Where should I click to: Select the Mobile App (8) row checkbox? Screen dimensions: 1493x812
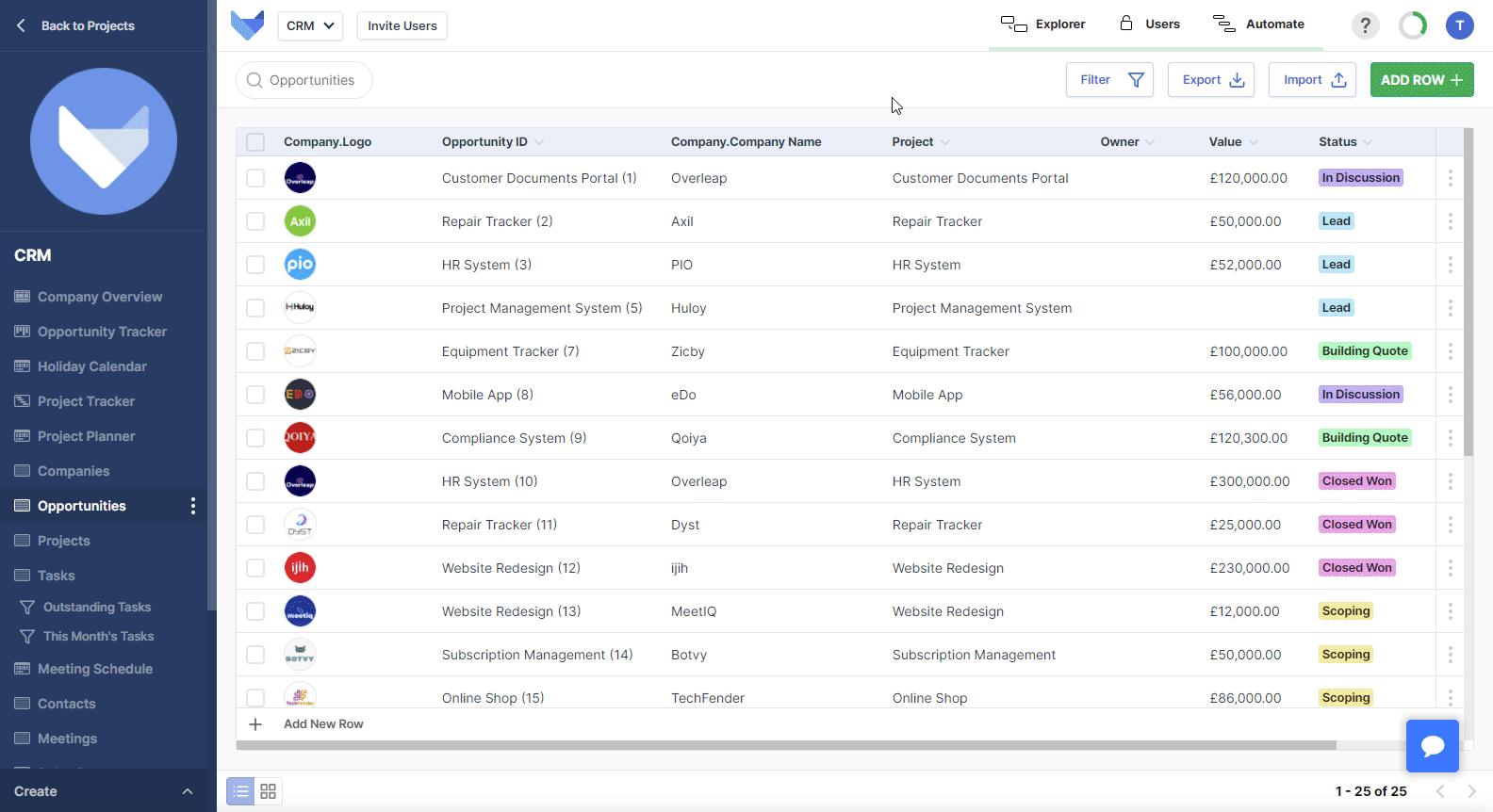click(x=255, y=395)
